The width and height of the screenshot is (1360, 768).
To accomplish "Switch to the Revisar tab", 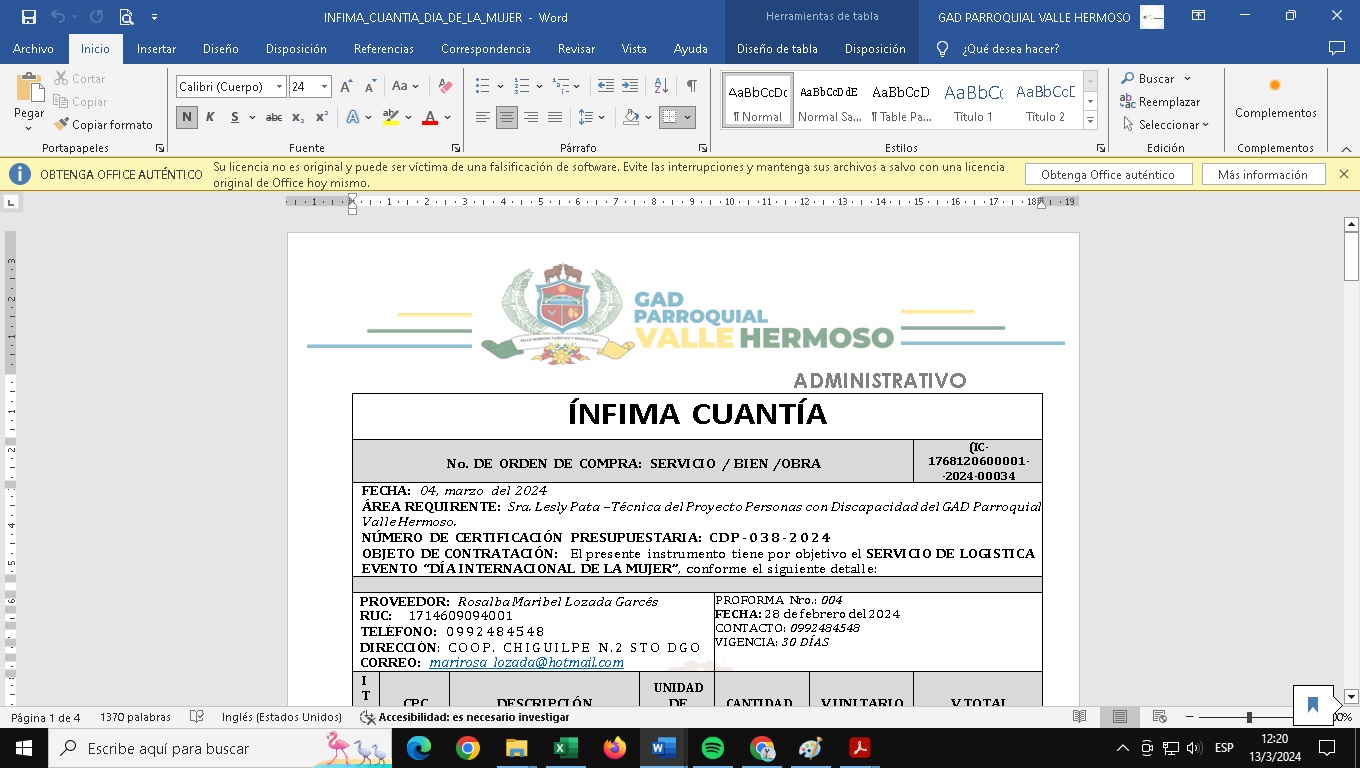I will (x=576, y=49).
